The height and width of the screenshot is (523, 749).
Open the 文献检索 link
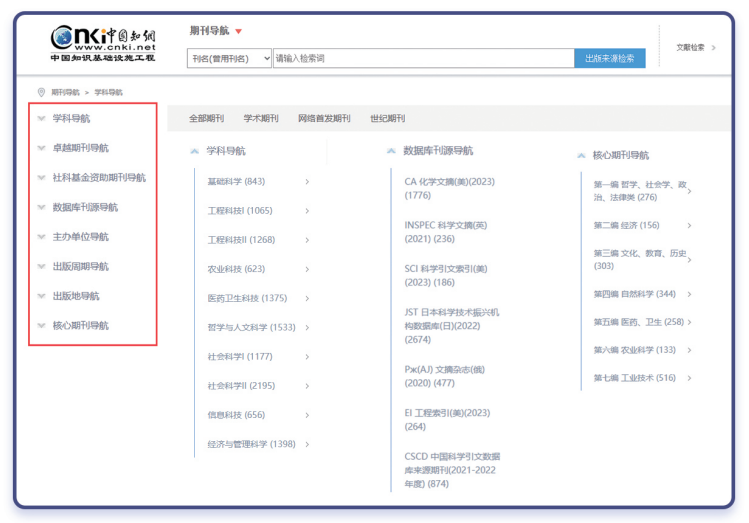coord(695,47)
